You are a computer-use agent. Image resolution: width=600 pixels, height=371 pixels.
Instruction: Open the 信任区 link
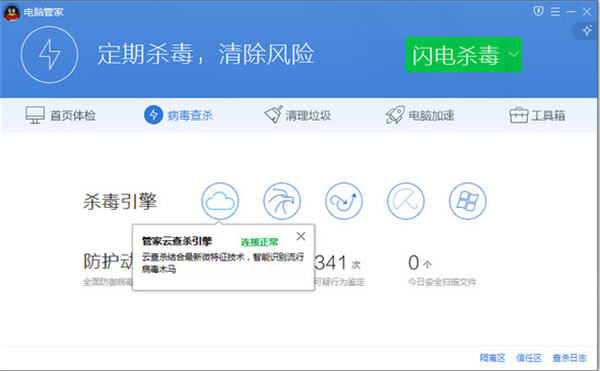528,358
